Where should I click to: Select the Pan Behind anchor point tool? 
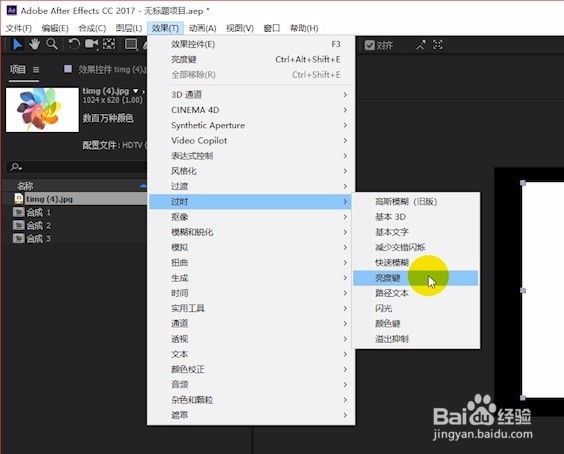click(109, 44)
